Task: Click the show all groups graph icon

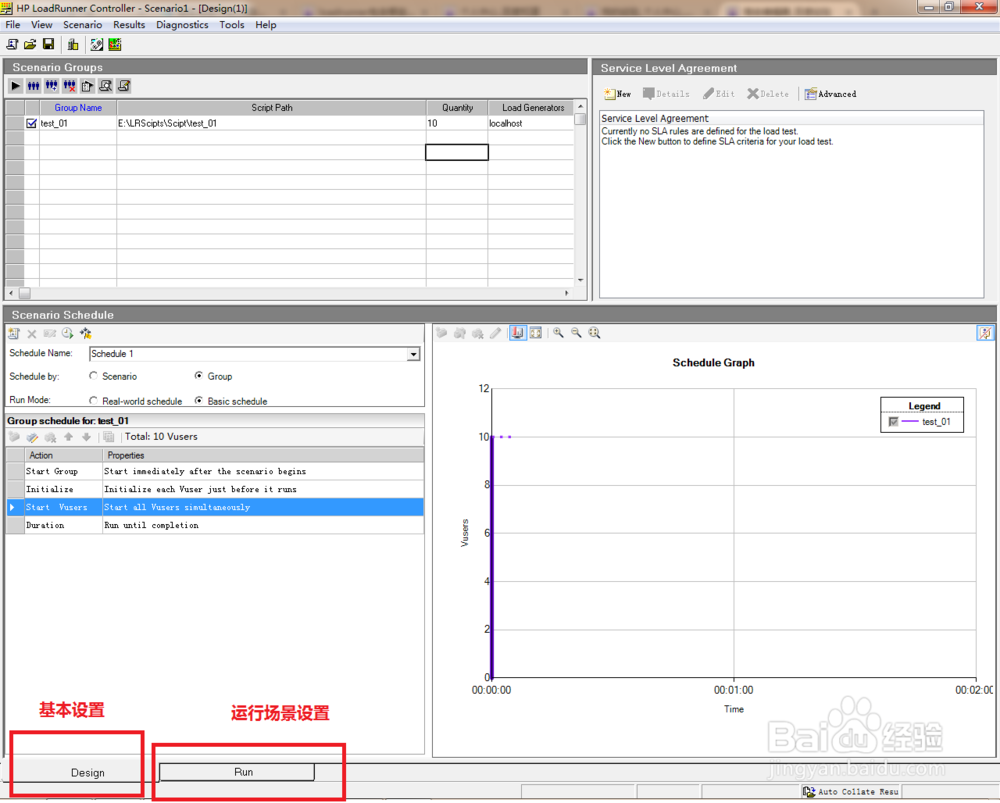Action: (536, 333)
